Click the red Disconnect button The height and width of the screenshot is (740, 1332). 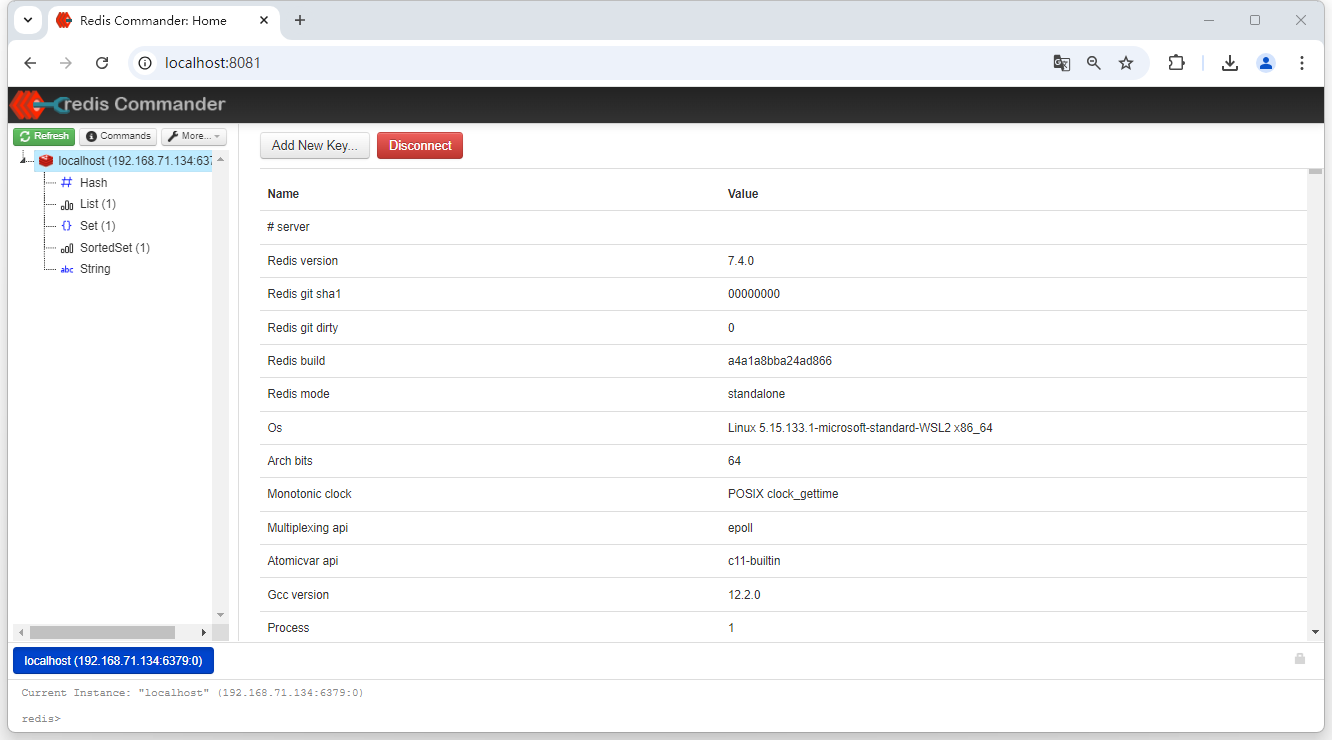[420, 146]
